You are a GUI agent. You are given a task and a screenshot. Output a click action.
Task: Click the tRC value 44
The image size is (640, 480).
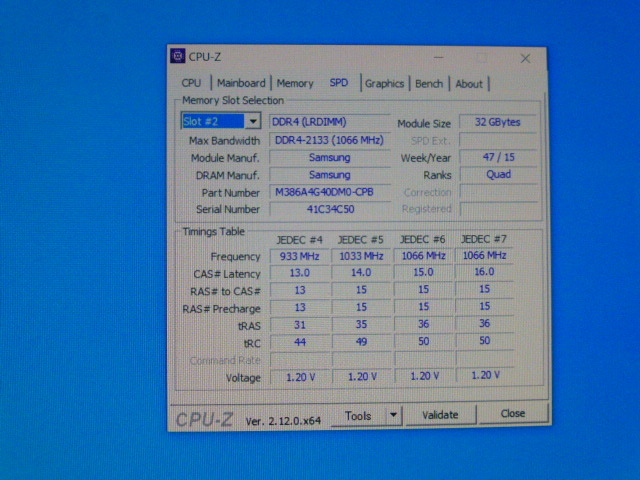pos(299,342)
